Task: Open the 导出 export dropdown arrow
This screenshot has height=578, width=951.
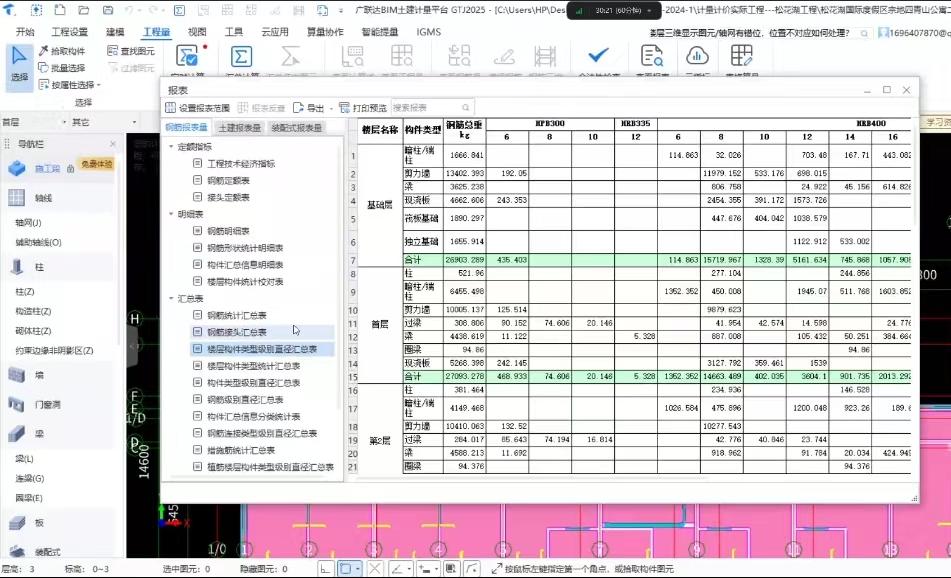Action: [x=331, y=108]
